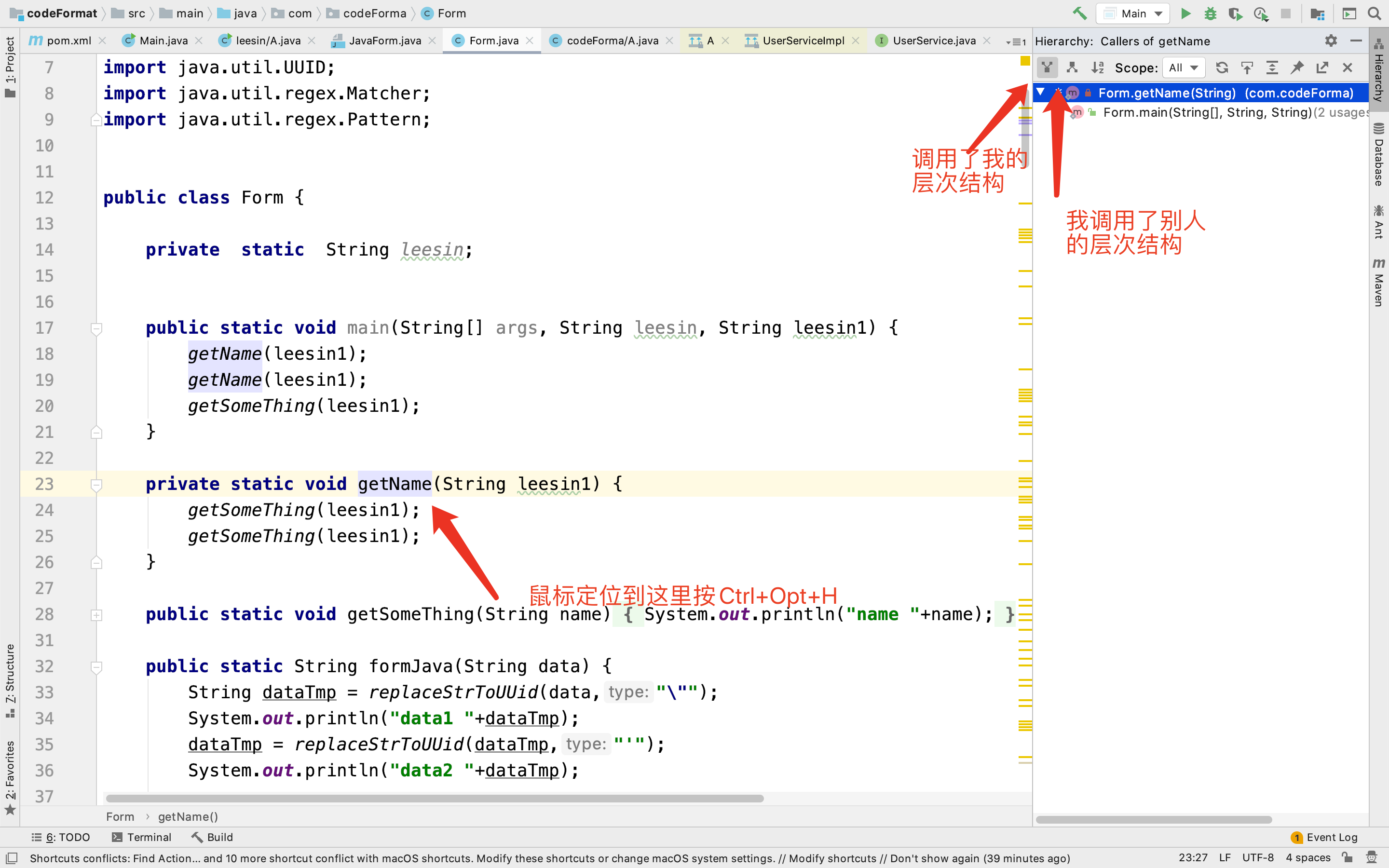Open Search Everywhere magnifier

[x=1374, y=13]
